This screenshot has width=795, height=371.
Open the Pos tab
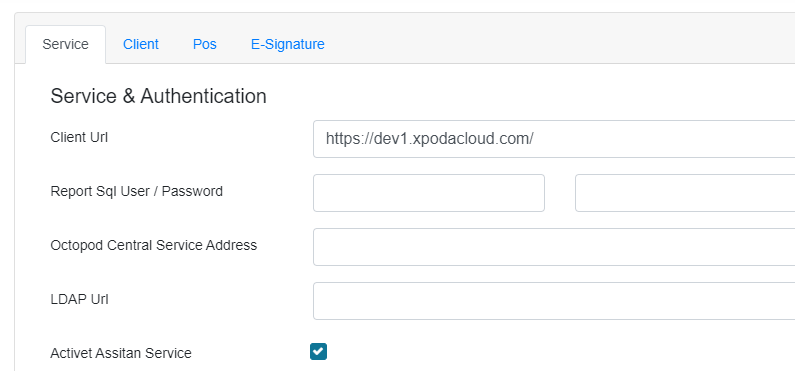pos(204,44)
